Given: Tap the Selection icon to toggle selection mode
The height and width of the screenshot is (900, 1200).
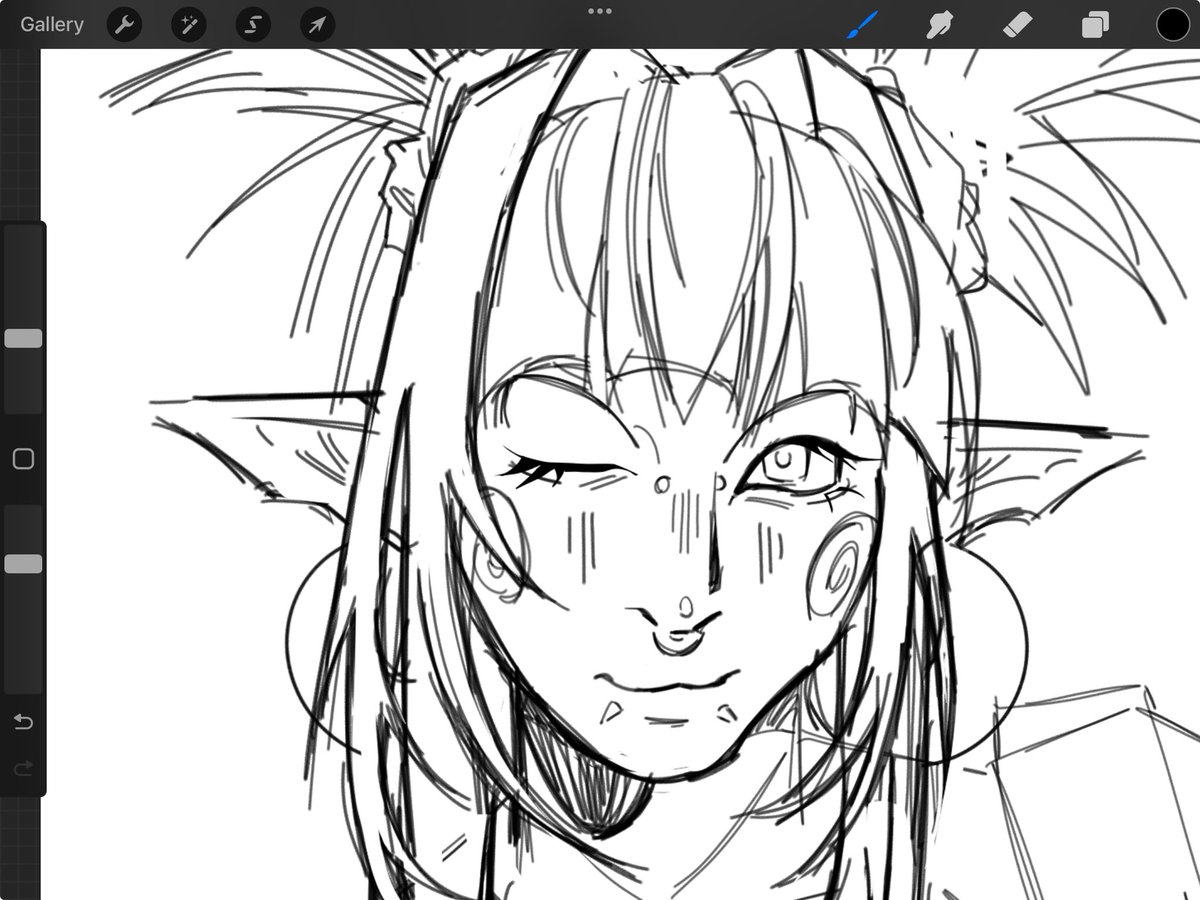Looking at the screenshot, I should 252,24.
